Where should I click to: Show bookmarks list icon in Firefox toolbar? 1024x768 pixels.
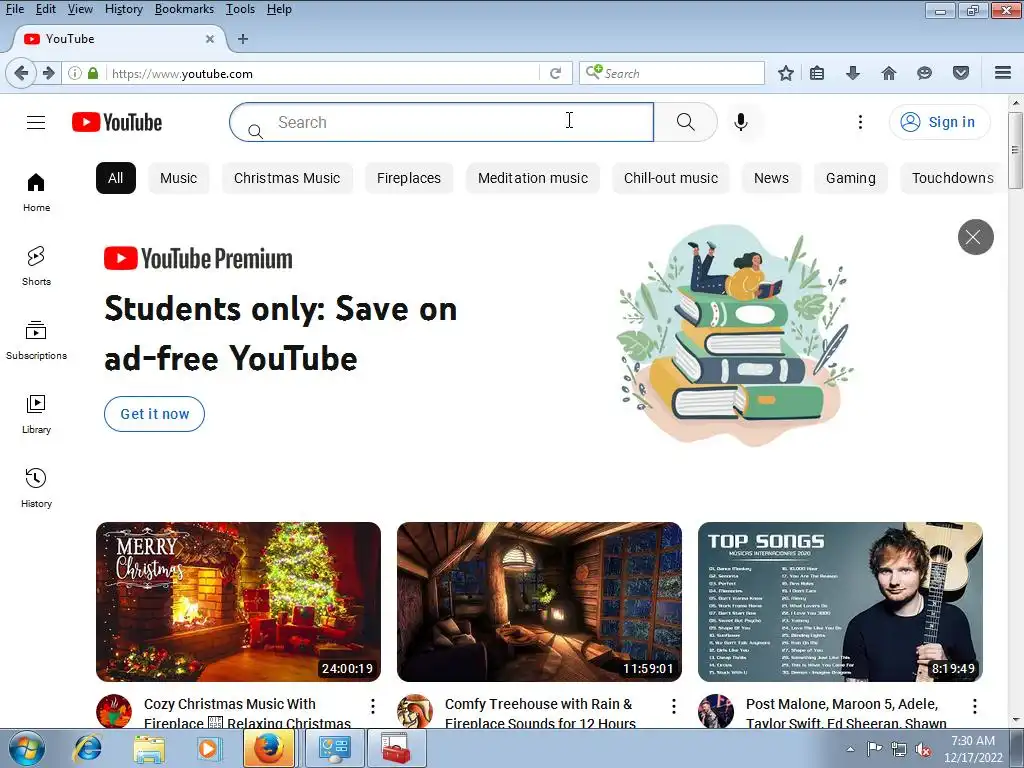tap(816, 73)
